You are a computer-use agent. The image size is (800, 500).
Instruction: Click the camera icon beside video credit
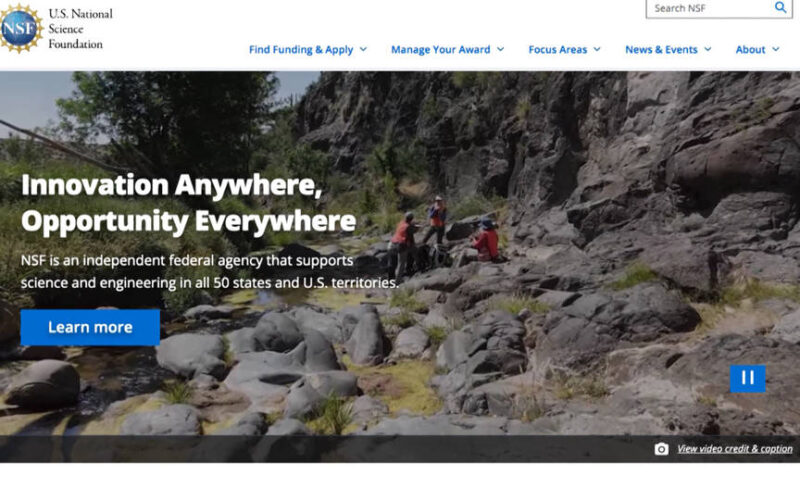coord(661,449)
